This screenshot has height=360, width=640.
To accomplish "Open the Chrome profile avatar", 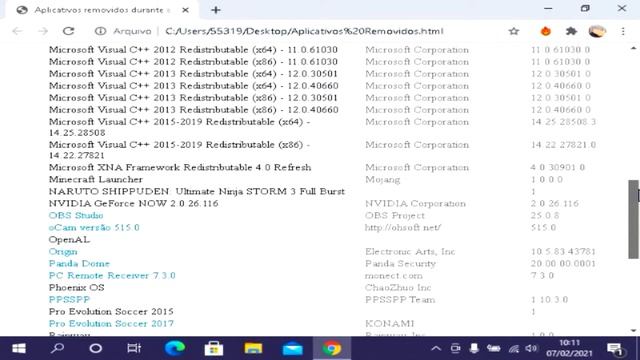I will point(597,31).
